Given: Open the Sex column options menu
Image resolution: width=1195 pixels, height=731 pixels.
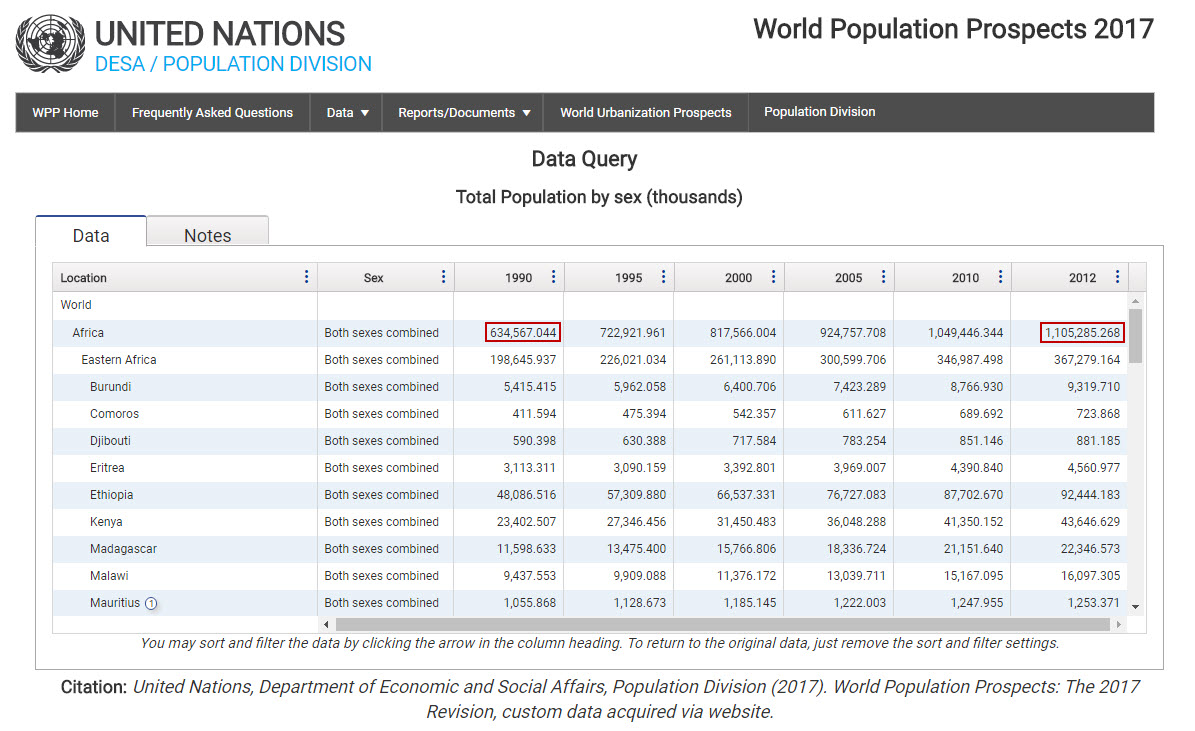Looking at the screenshot, I should click(444, 277).
